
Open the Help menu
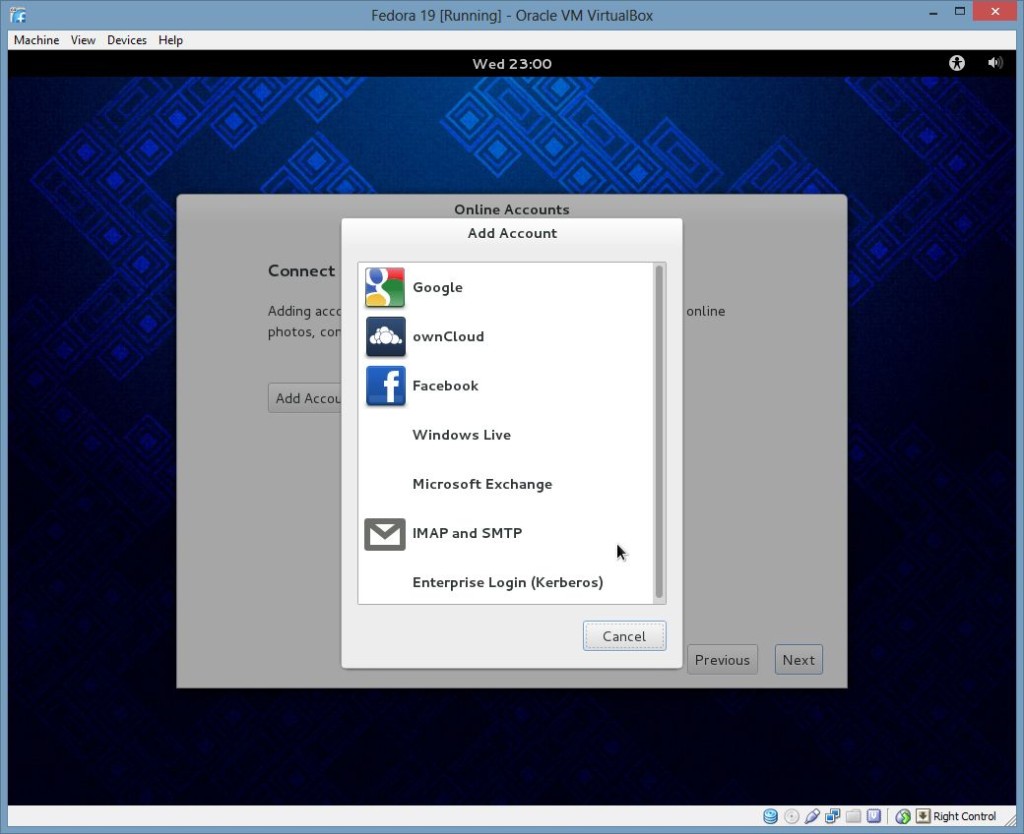coord(170,40)
